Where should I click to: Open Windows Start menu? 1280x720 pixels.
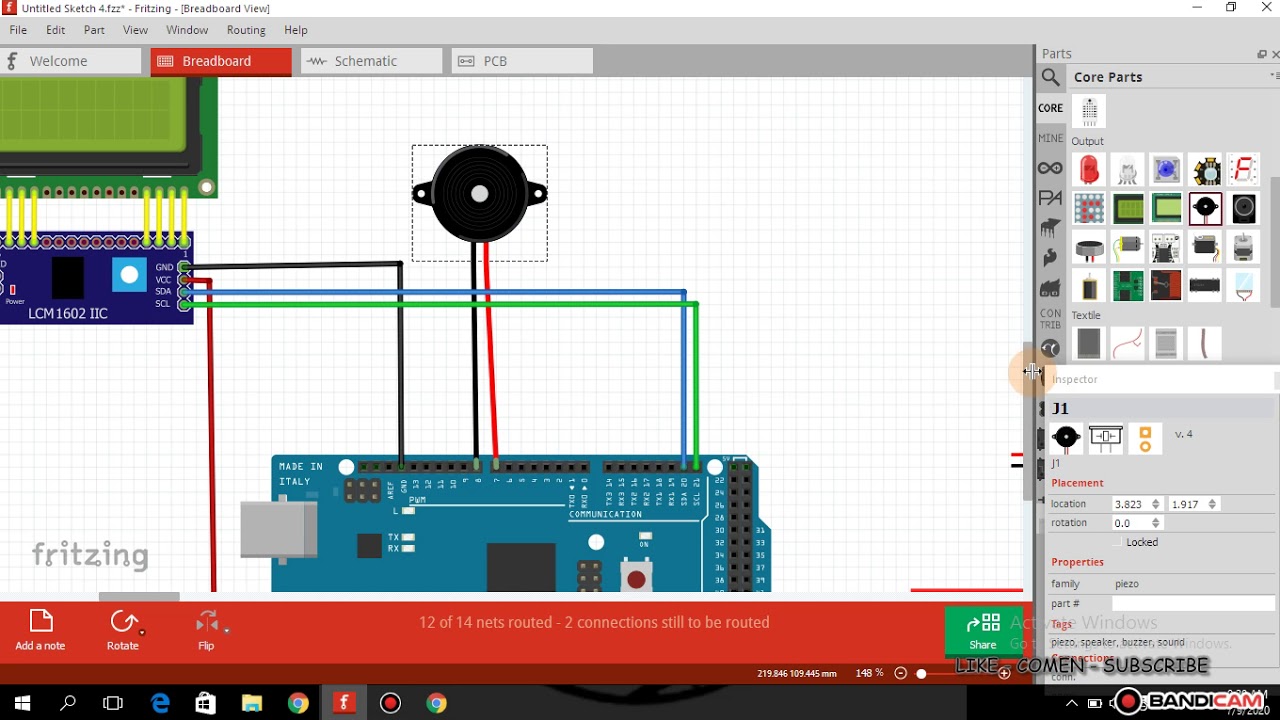(x=22, y=703)
